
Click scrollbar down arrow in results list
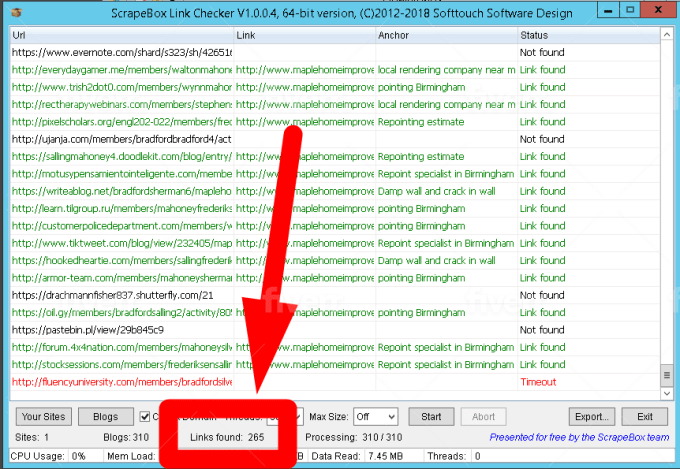667,394
